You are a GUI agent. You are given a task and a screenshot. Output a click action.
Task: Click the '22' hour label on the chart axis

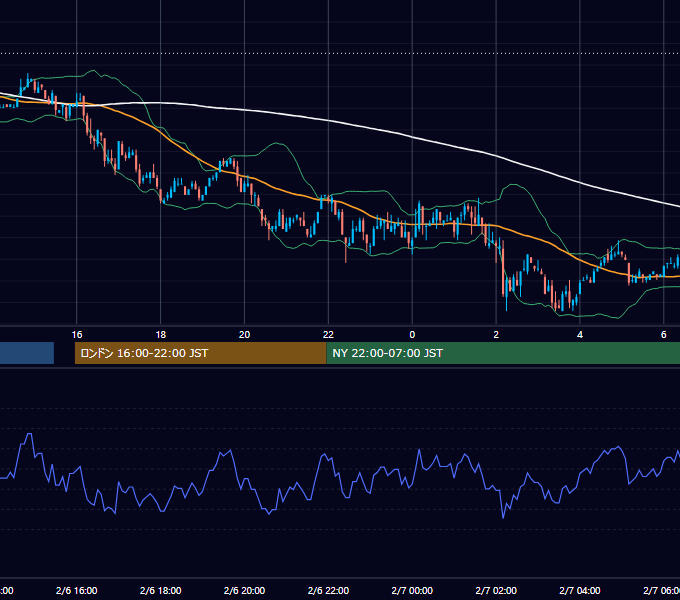pyautogui.click(x=328, y=335)
